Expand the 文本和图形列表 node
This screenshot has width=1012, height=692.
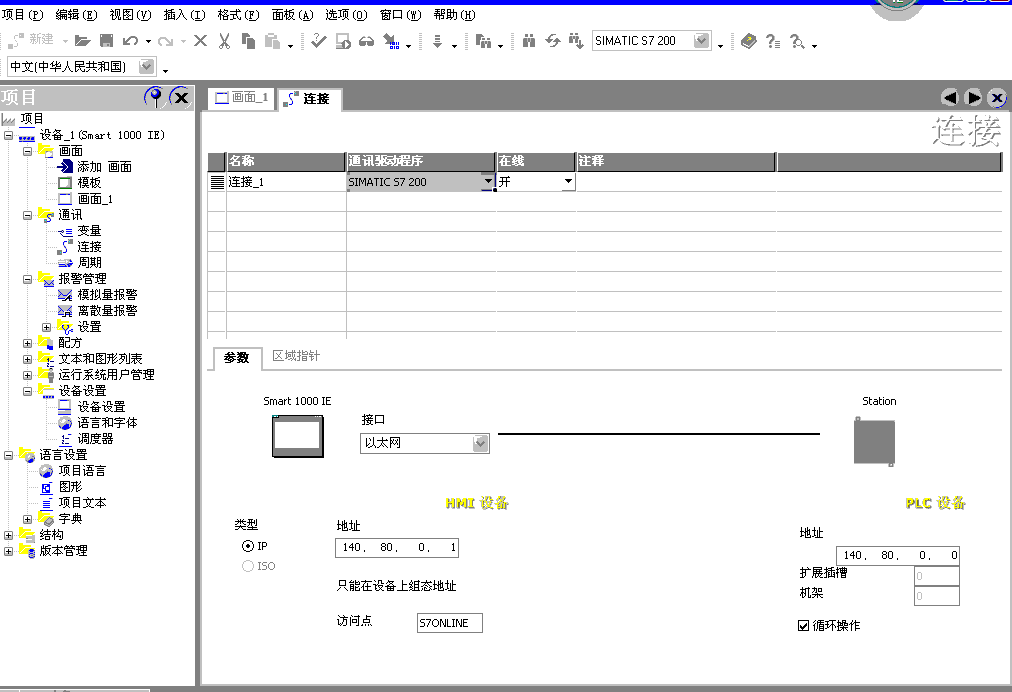tap(27, 359)
